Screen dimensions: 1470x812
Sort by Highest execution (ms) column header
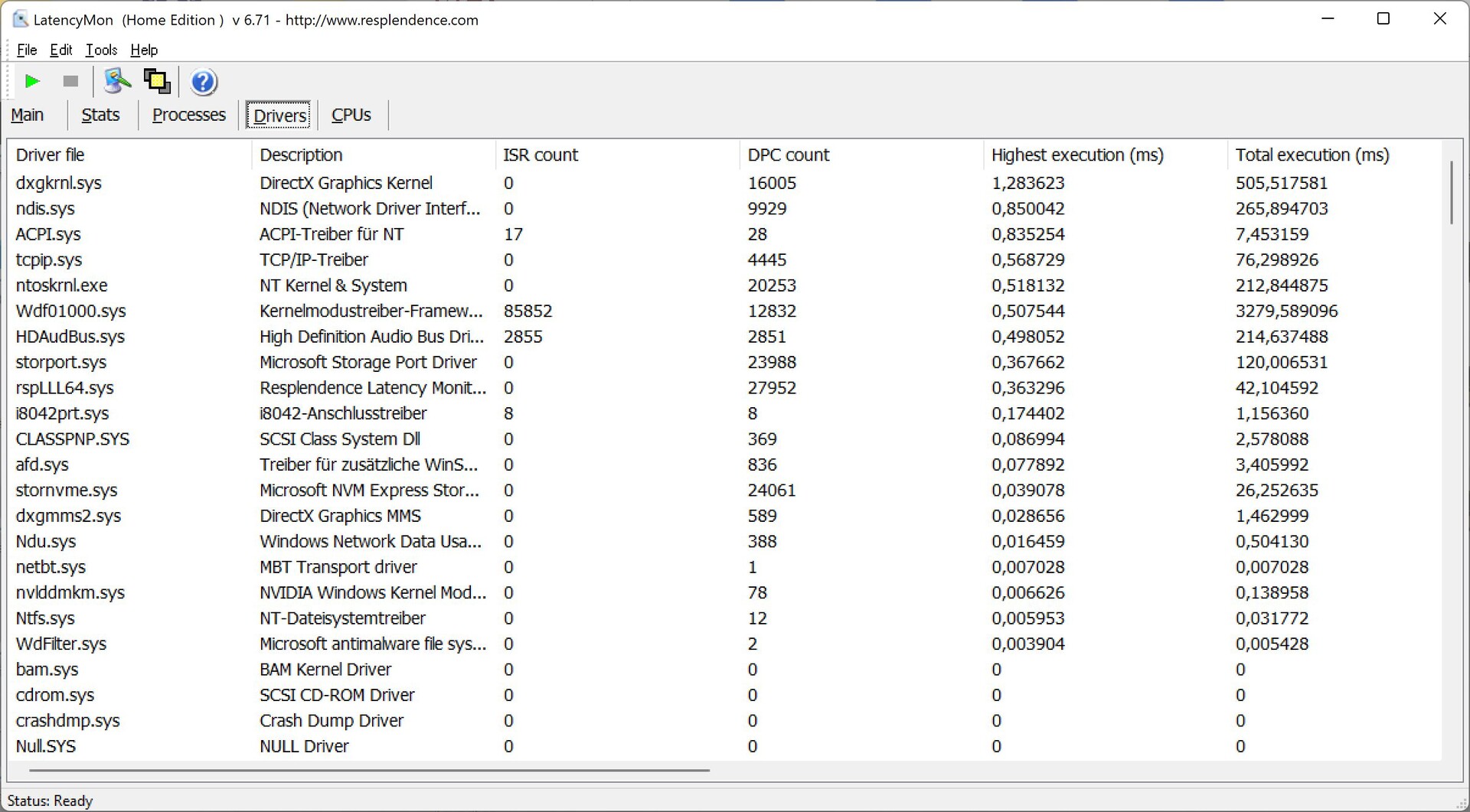pos(1076,155)
